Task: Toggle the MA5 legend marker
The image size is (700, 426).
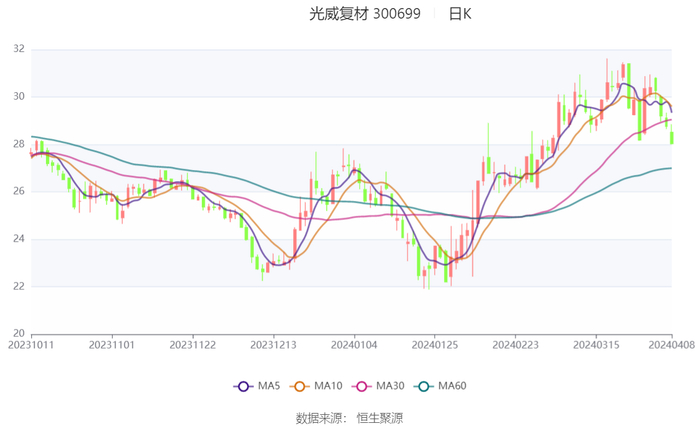Action: 243,386
